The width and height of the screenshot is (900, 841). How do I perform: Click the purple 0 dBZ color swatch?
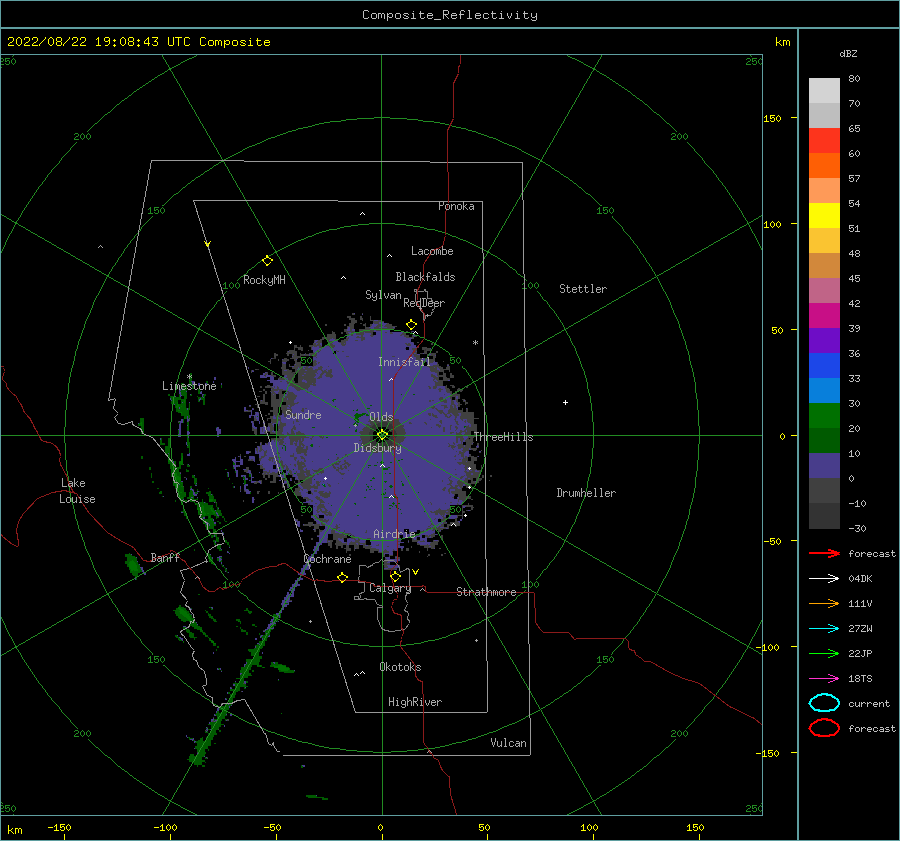824,466
